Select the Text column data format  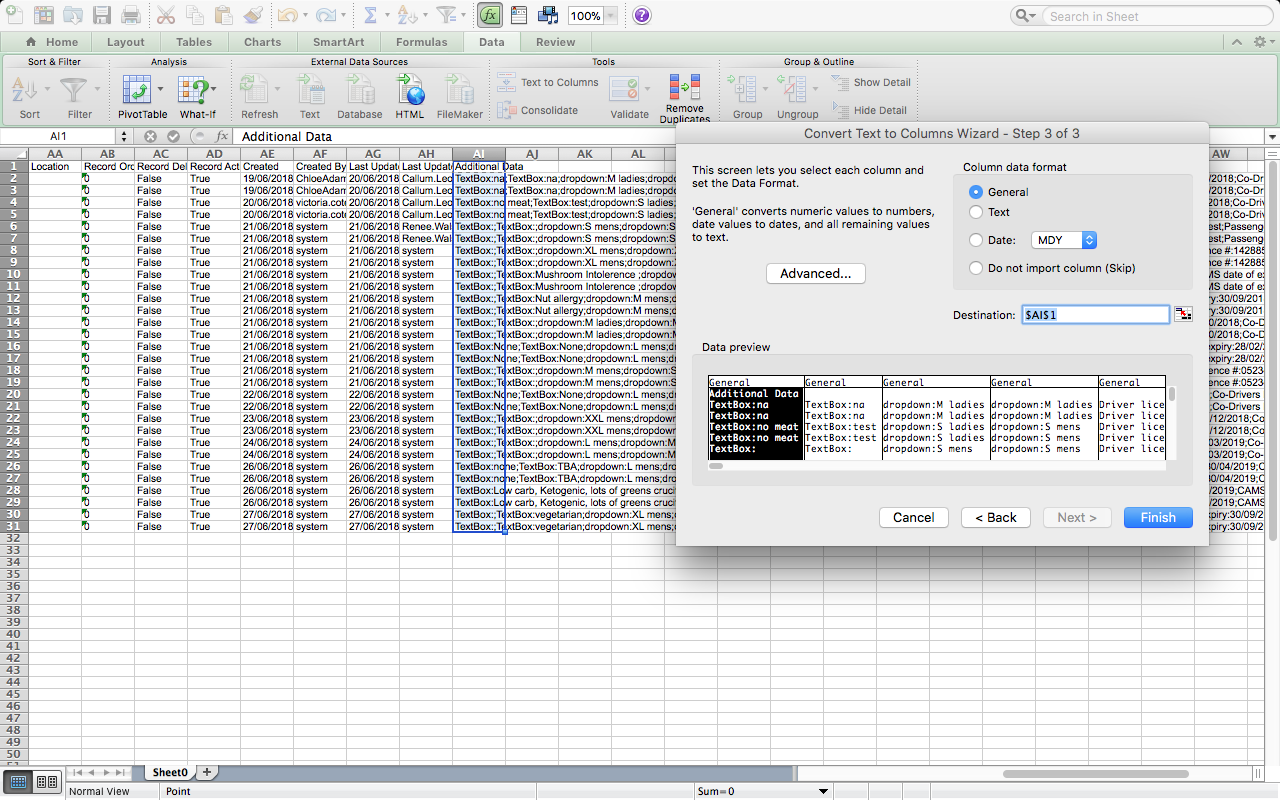click(x=976, y=212)
